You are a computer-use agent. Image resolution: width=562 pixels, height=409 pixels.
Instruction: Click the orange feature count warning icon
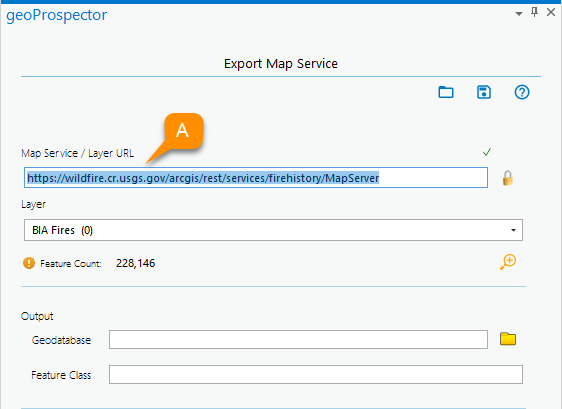tap(29, 263)
